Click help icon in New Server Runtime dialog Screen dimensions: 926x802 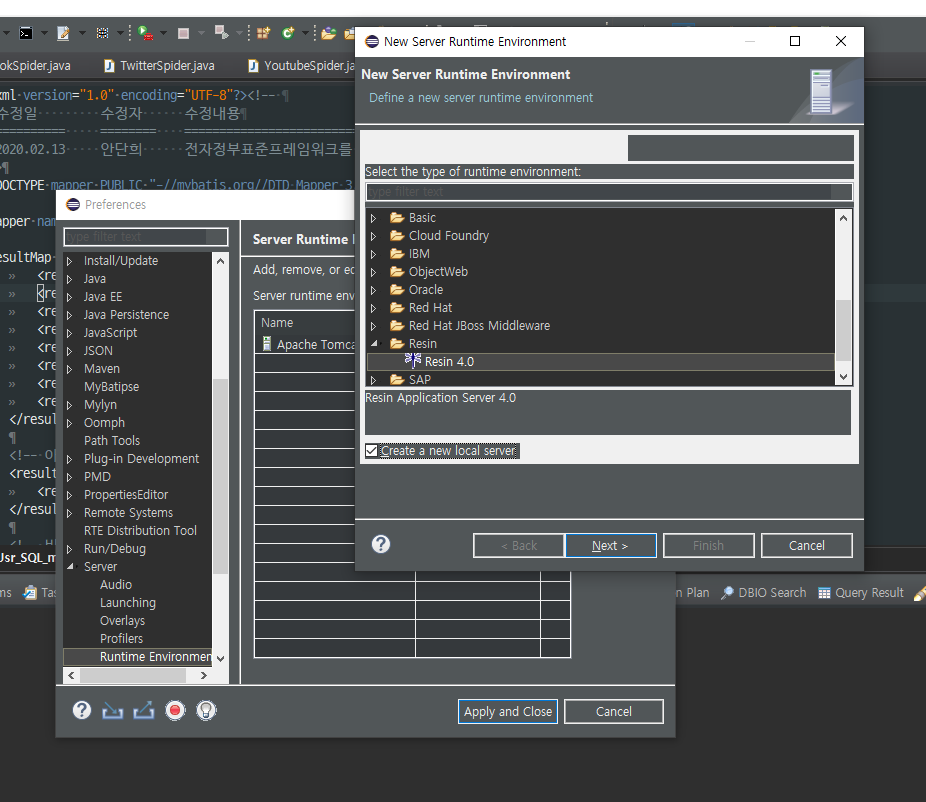coord(381,544)
